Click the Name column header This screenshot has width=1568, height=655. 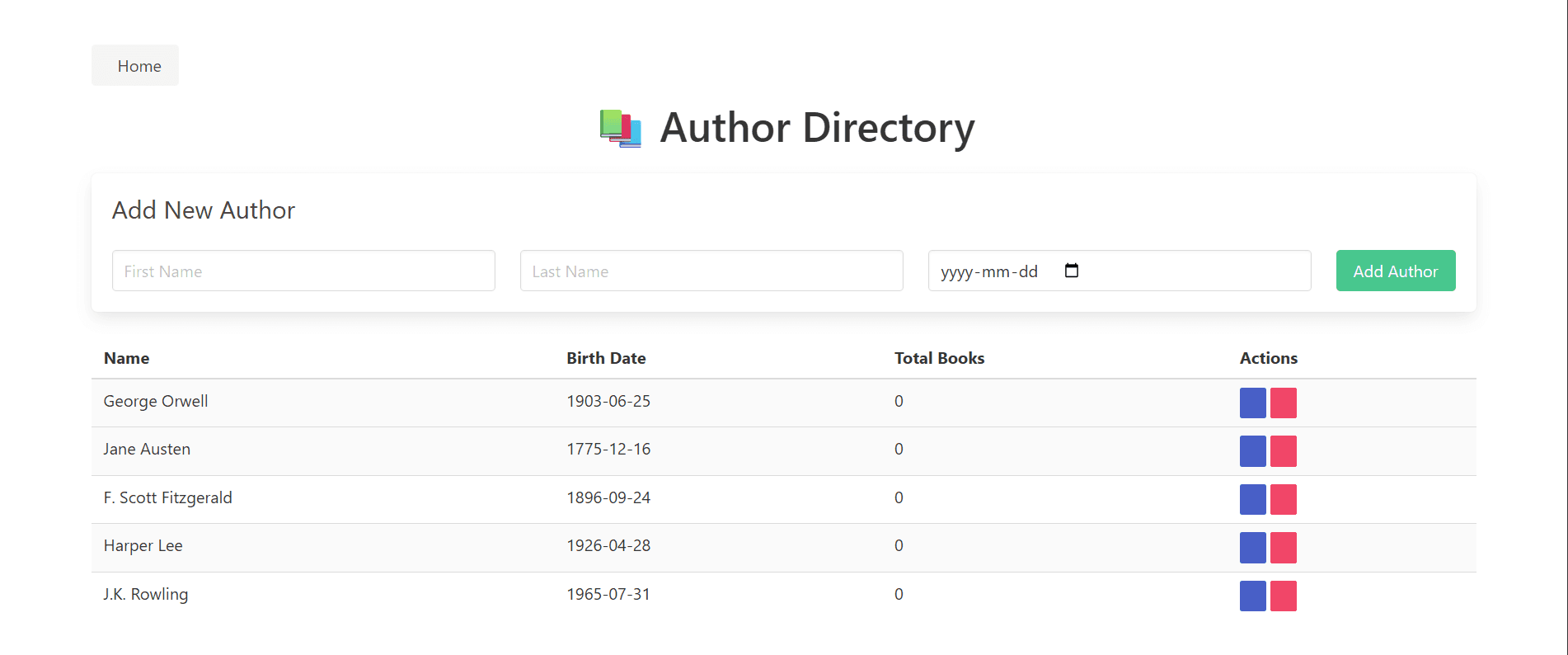(x=126, y=358)
